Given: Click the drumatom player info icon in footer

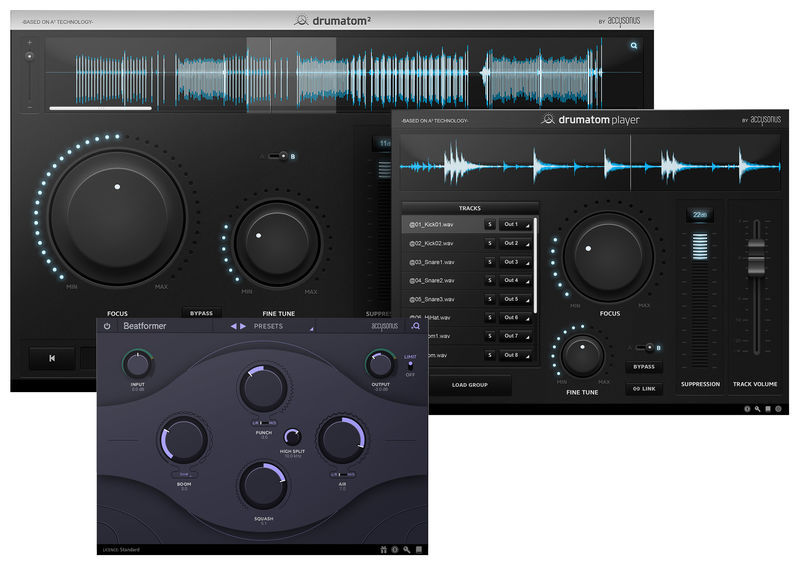Looking at the screenshot, I should 747,409.
